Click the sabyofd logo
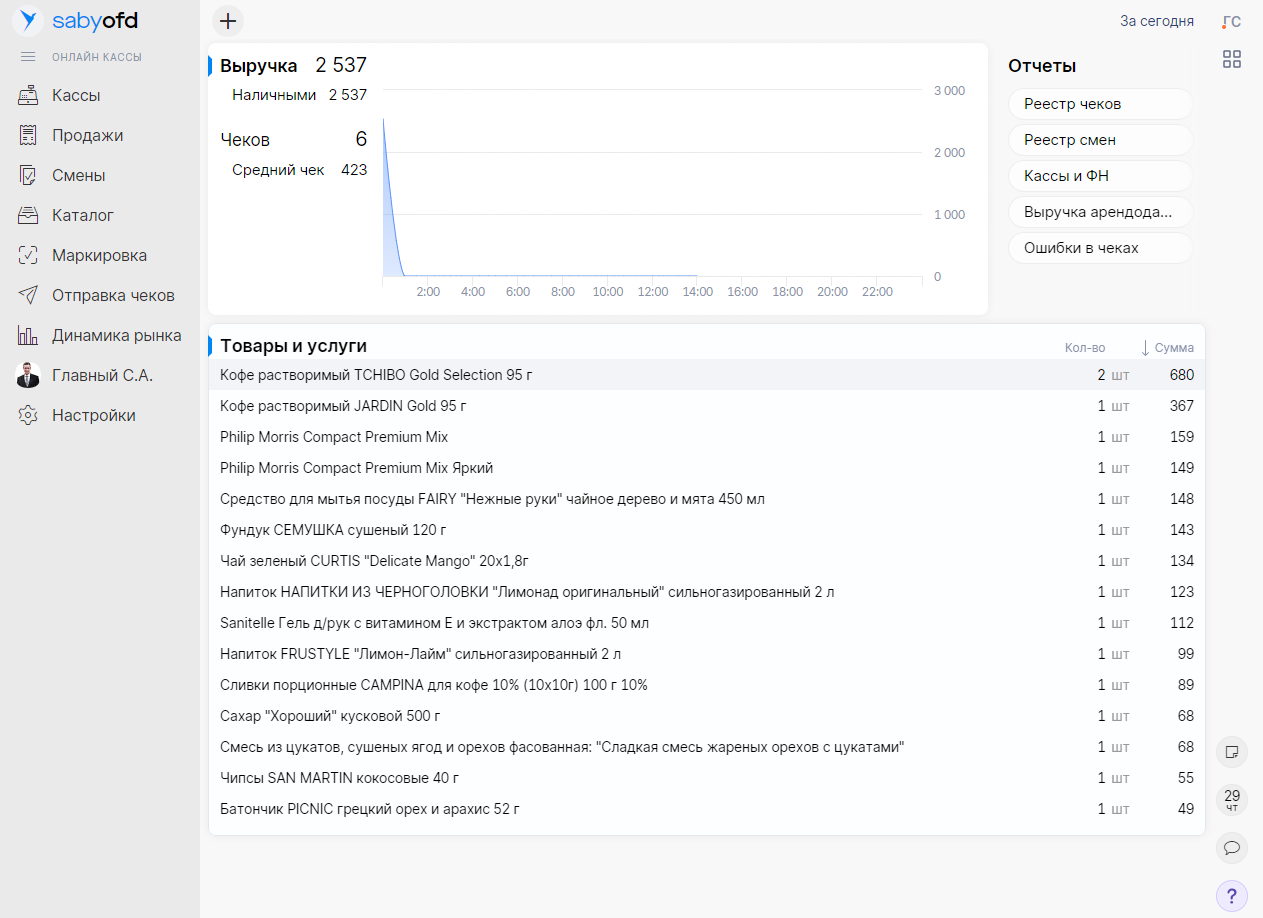 click(75, 21)
